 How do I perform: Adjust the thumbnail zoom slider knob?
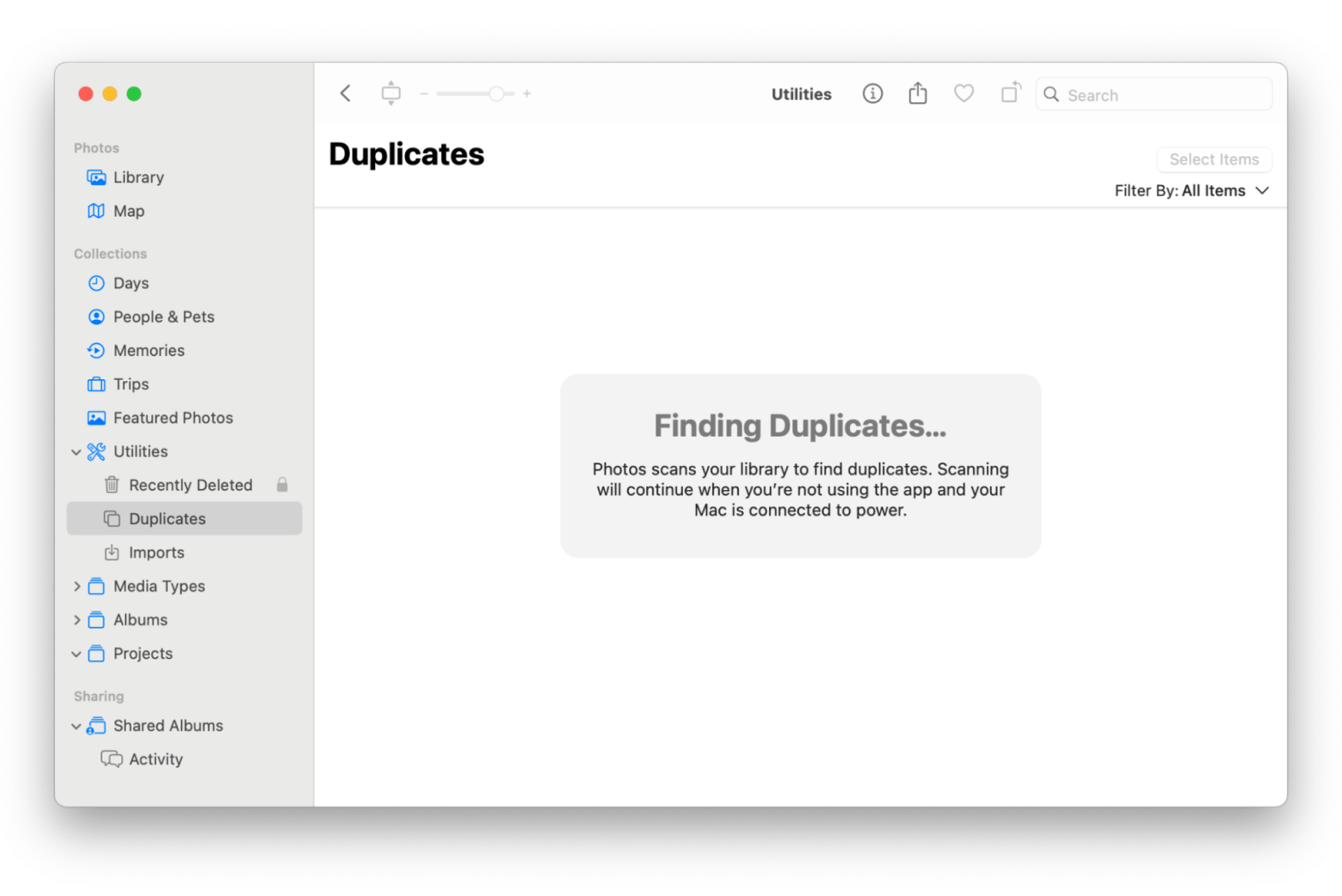[x=496, y=94]
